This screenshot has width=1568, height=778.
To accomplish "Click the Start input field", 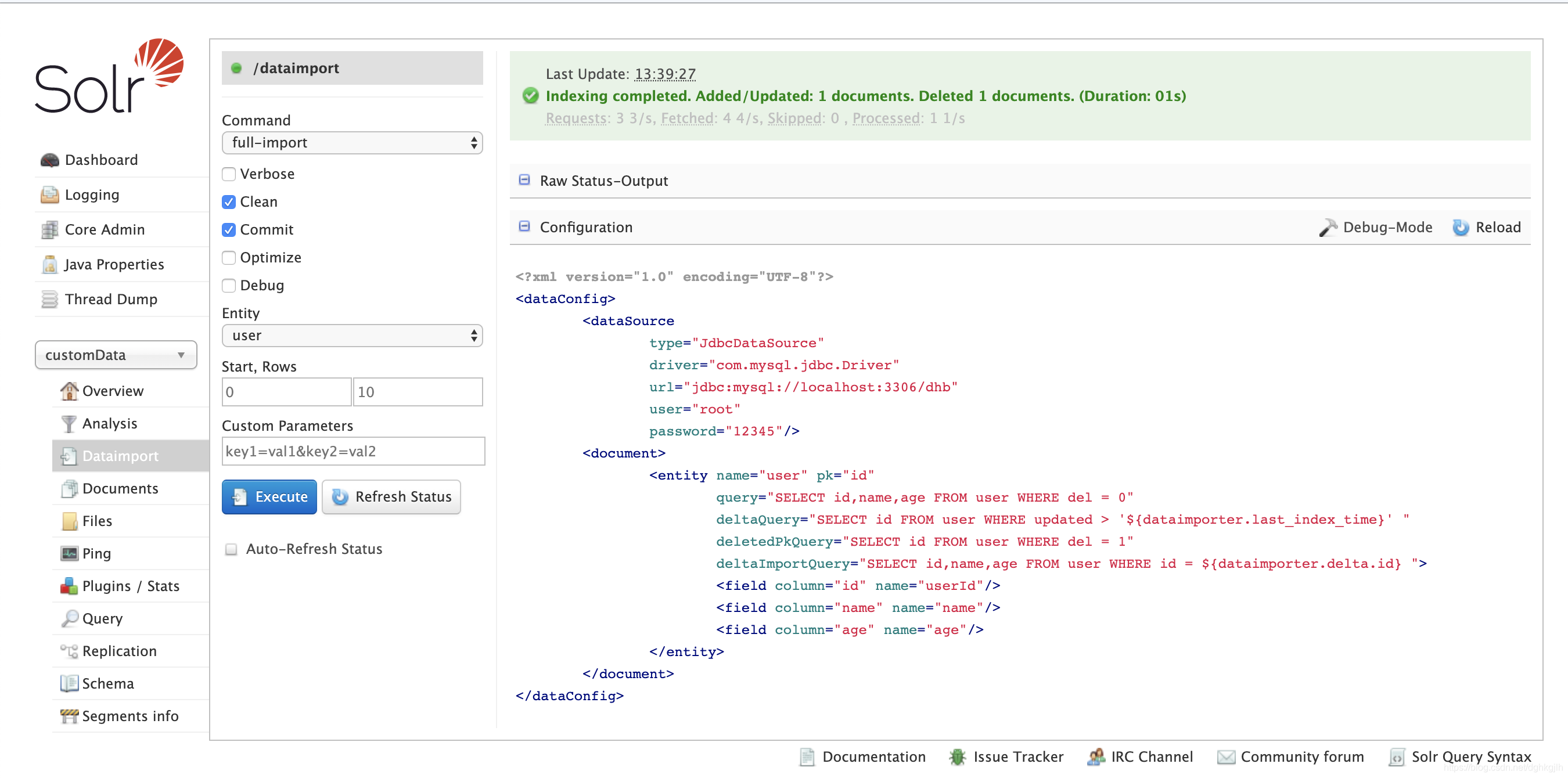I will tap(287, 391).
